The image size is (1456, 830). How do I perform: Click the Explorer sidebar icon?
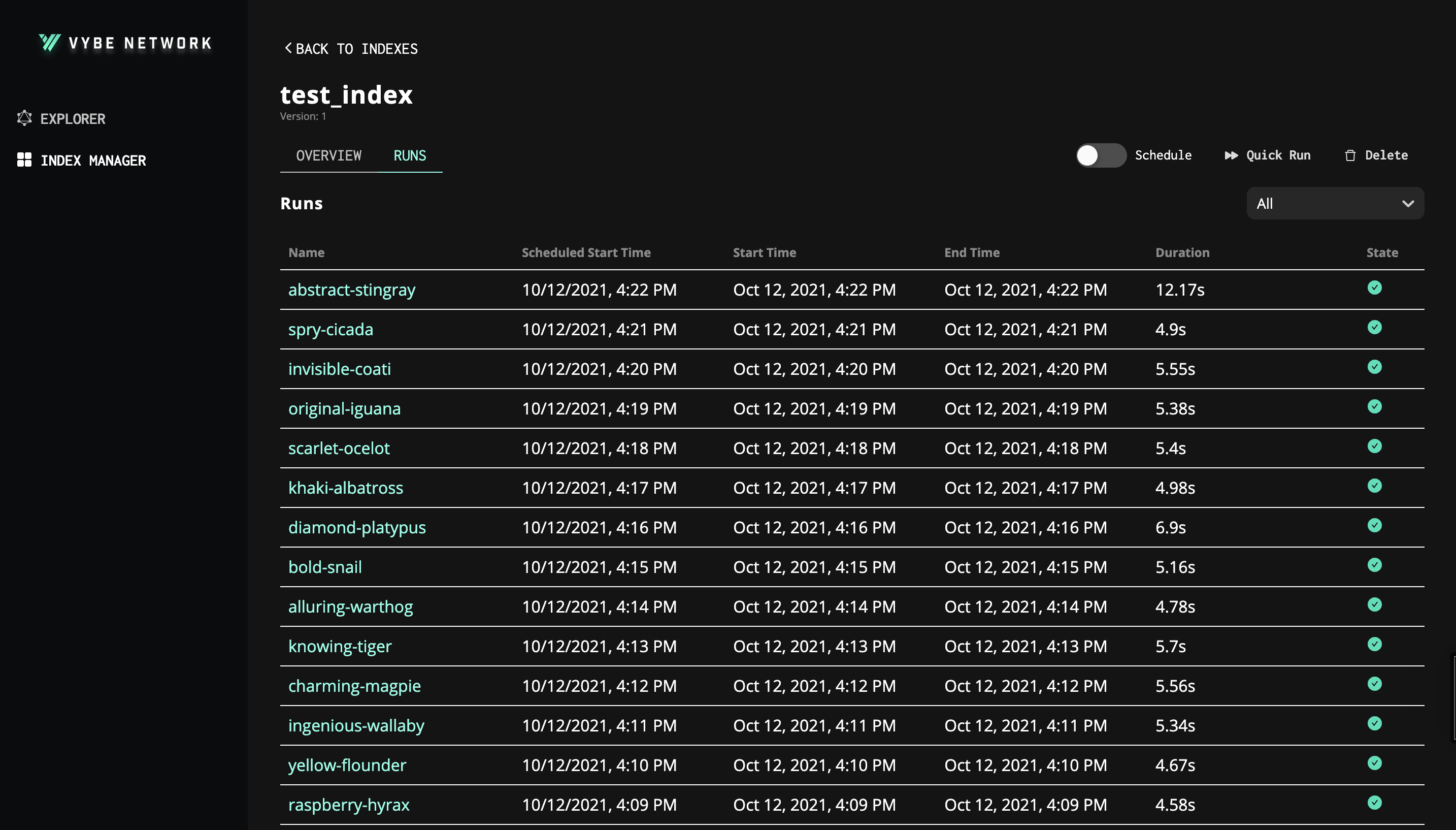24,118
